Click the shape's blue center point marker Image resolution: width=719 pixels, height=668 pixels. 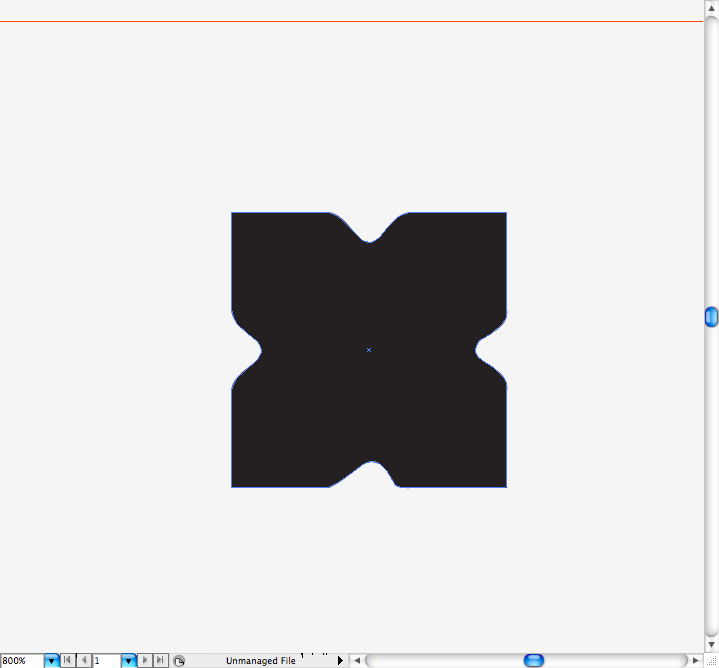click(369, 350)
